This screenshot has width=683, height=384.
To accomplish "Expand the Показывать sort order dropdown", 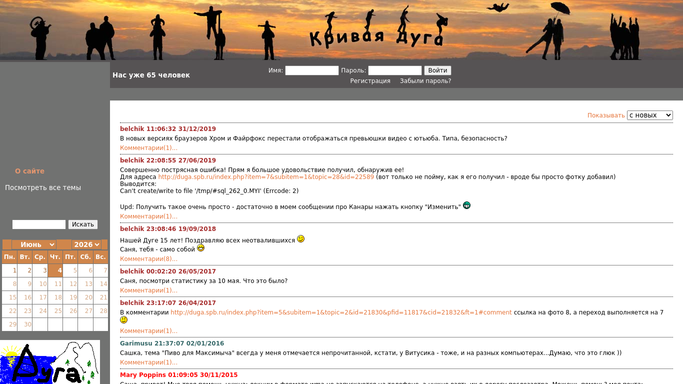I will tap(649, 115).
